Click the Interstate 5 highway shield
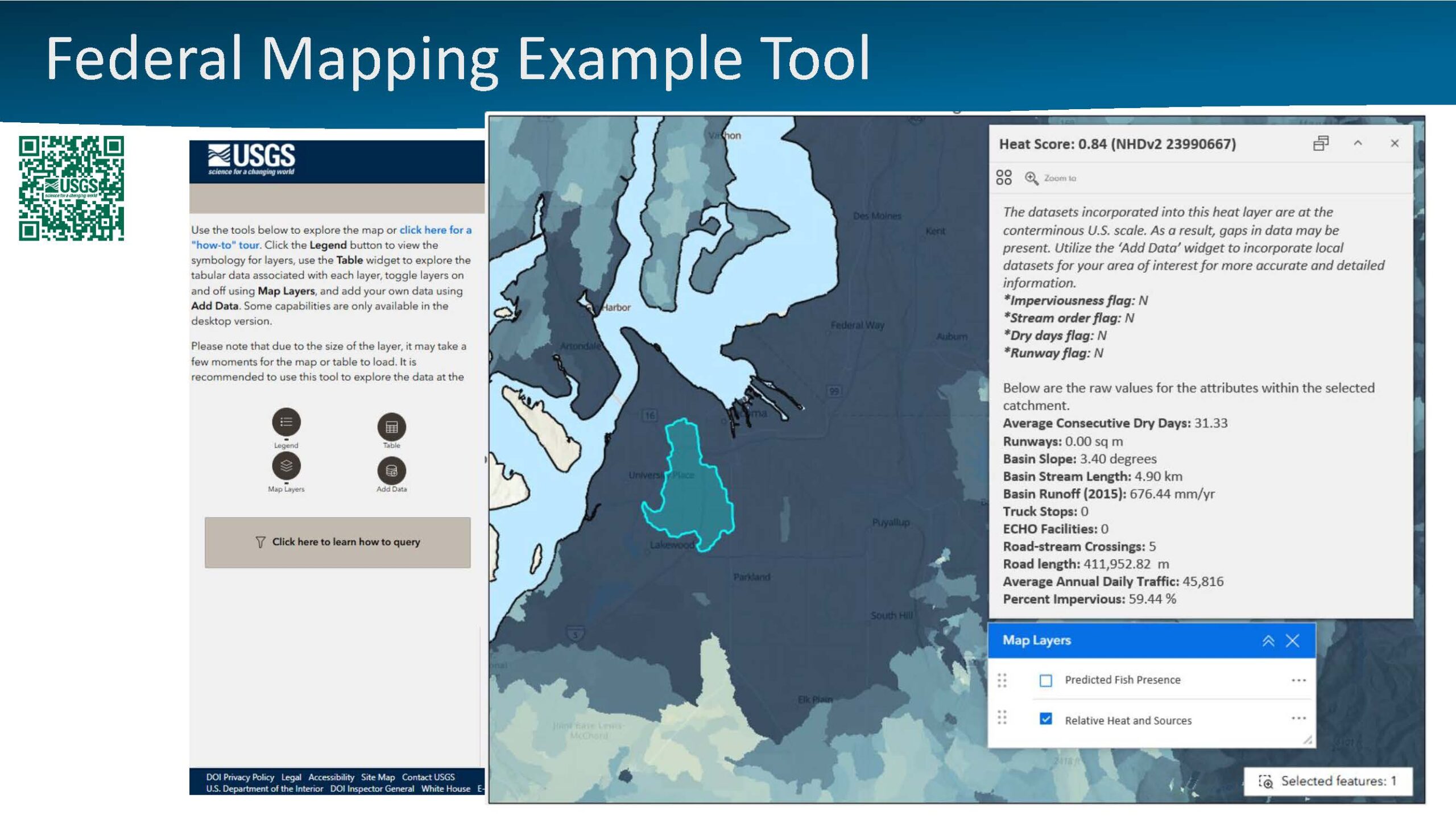 pyautogui.click(x=576, y=635)
